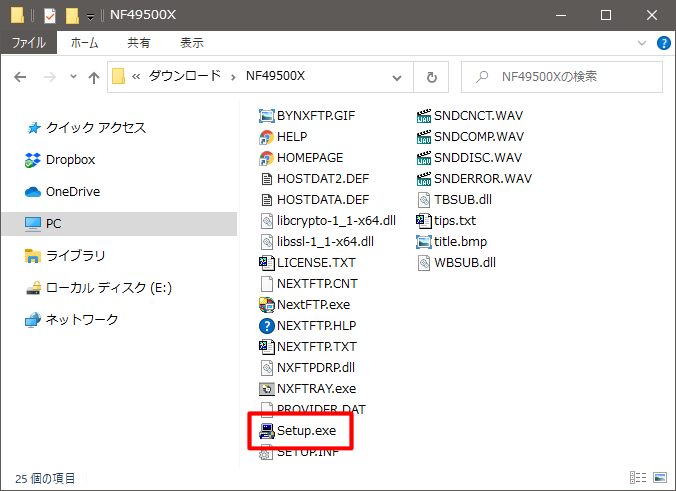This screenshot has height=491, width=676.
Task: Select the NEXTFTP.CNT file icon
Action: click(x=266, y=284)
